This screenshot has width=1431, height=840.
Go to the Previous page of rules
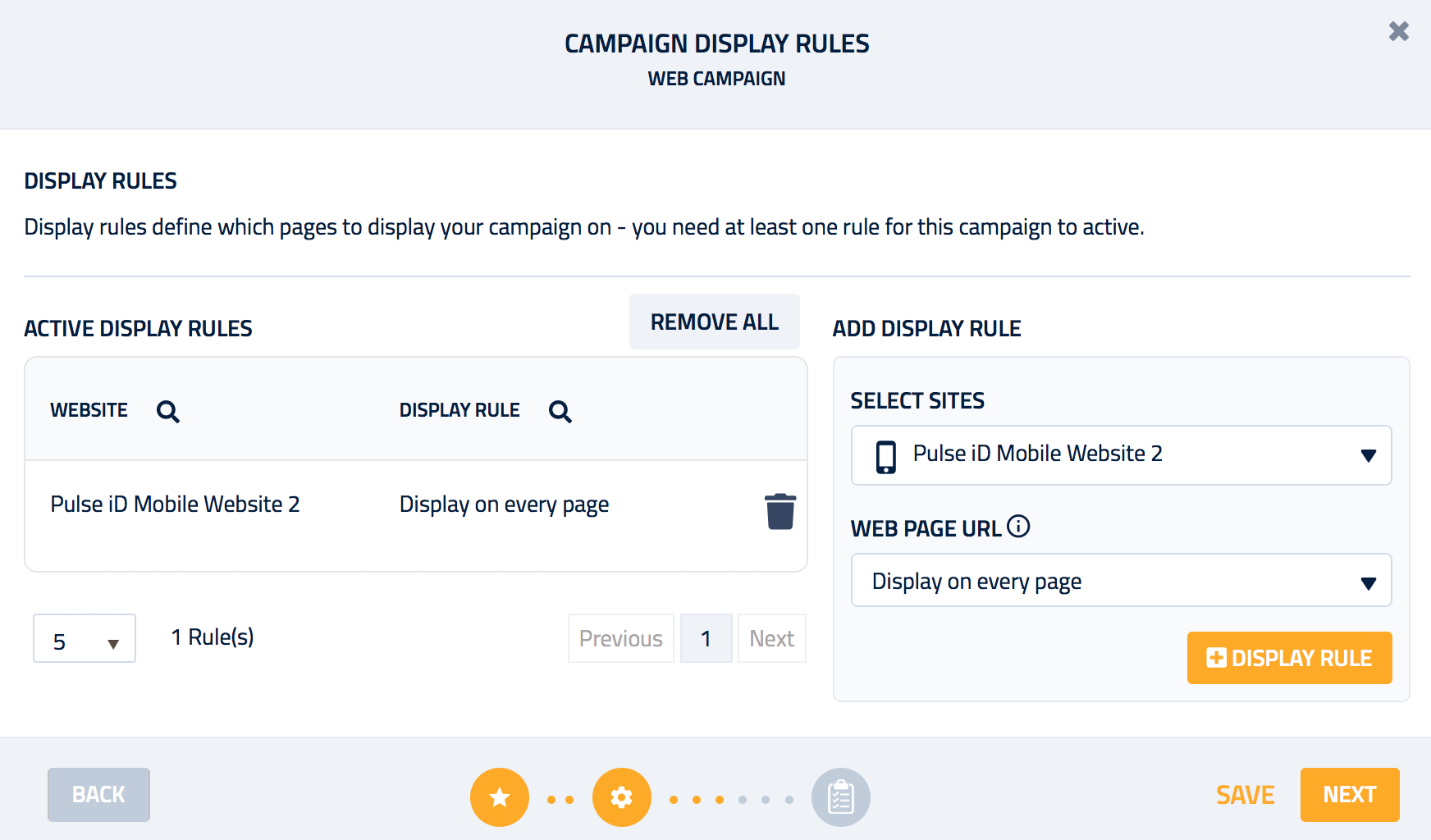tap(621, 638)
